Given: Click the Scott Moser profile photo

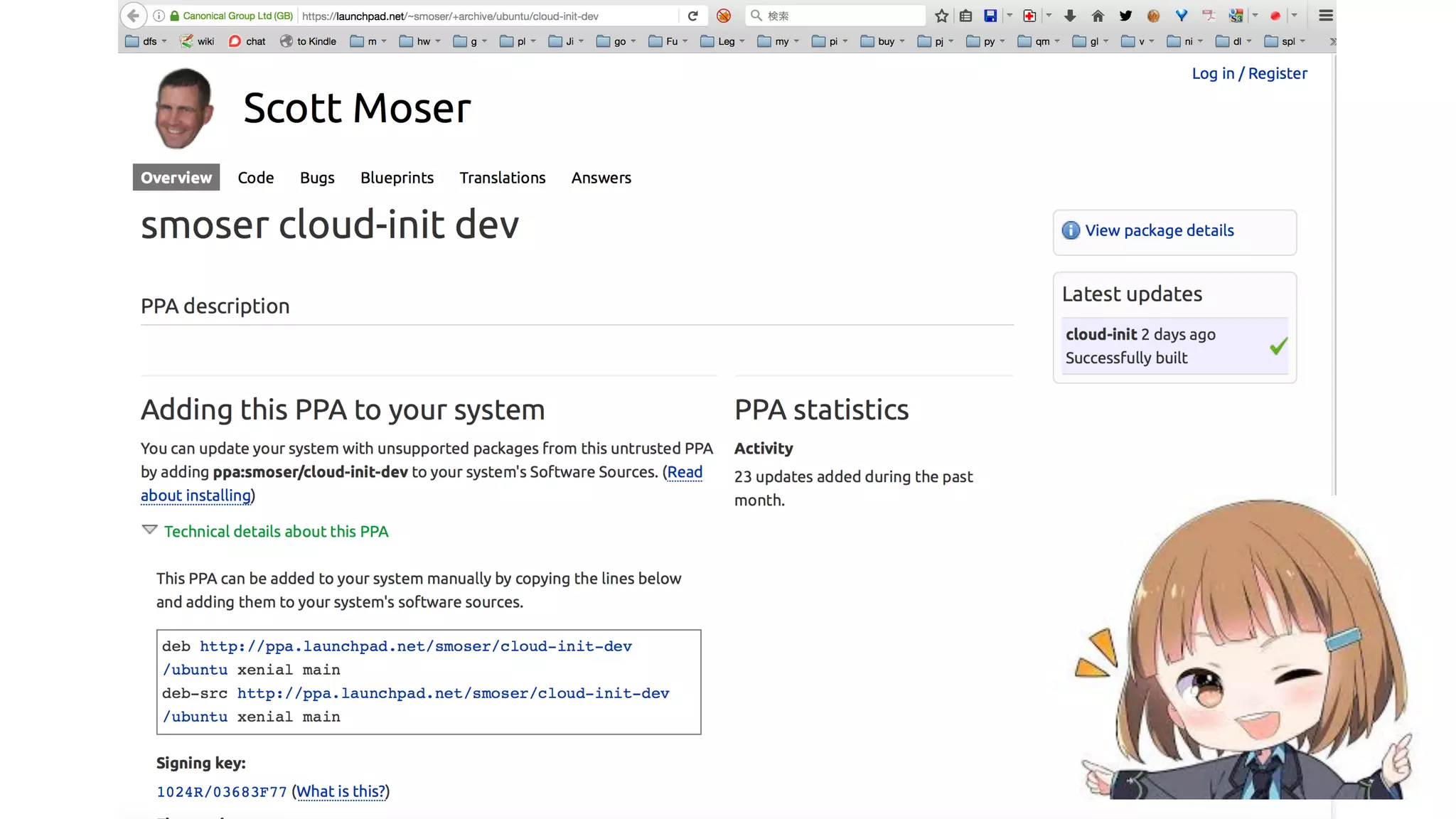Looking at the screenshot, I should coord(183,108).
